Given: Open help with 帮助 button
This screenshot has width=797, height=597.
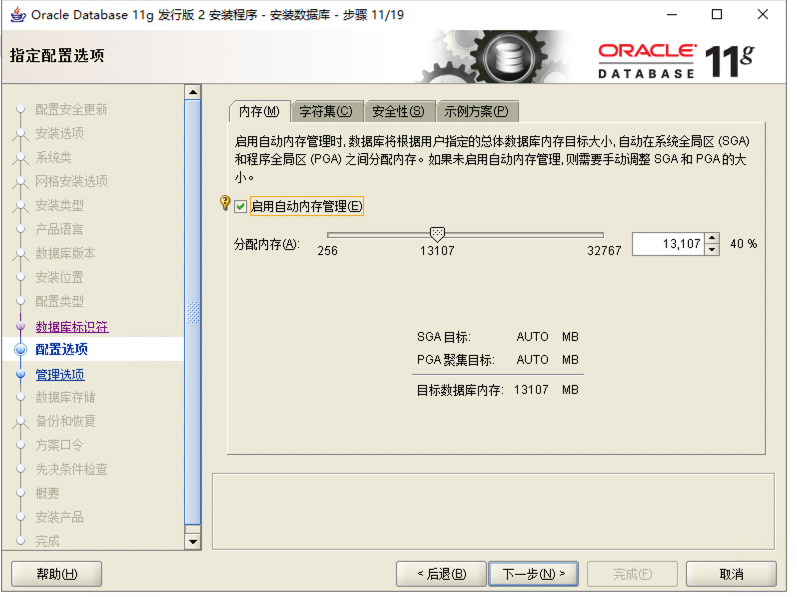Looking at the screenshot, I should (x=56, y=574).
